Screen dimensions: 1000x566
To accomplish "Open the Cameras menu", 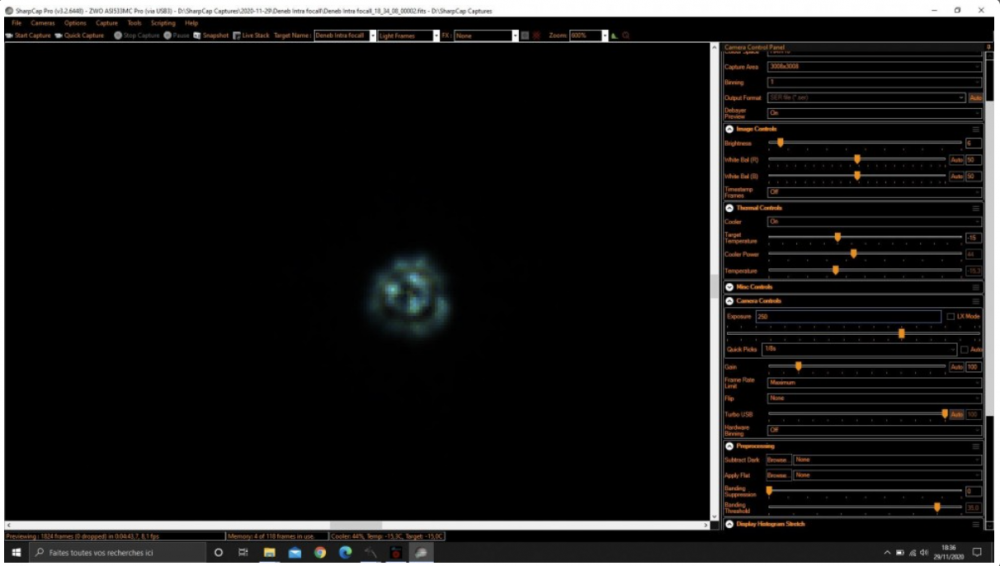I will 43,22.
